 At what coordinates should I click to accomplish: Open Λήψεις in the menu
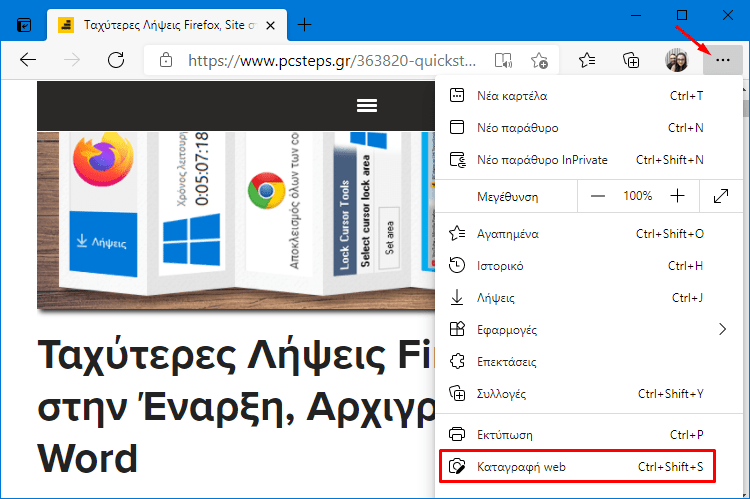(x=588, y=298)
